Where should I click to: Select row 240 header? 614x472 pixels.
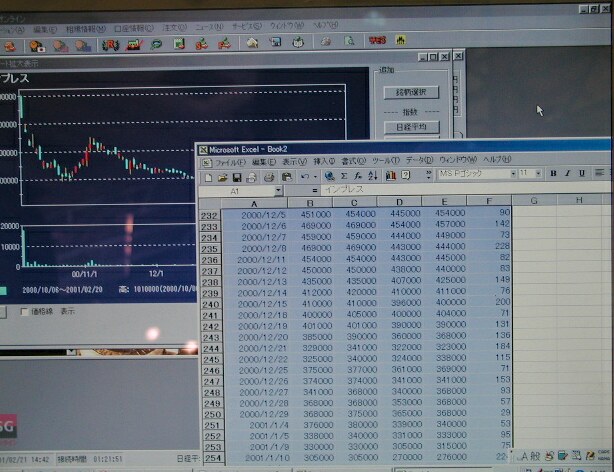[211, 304]
